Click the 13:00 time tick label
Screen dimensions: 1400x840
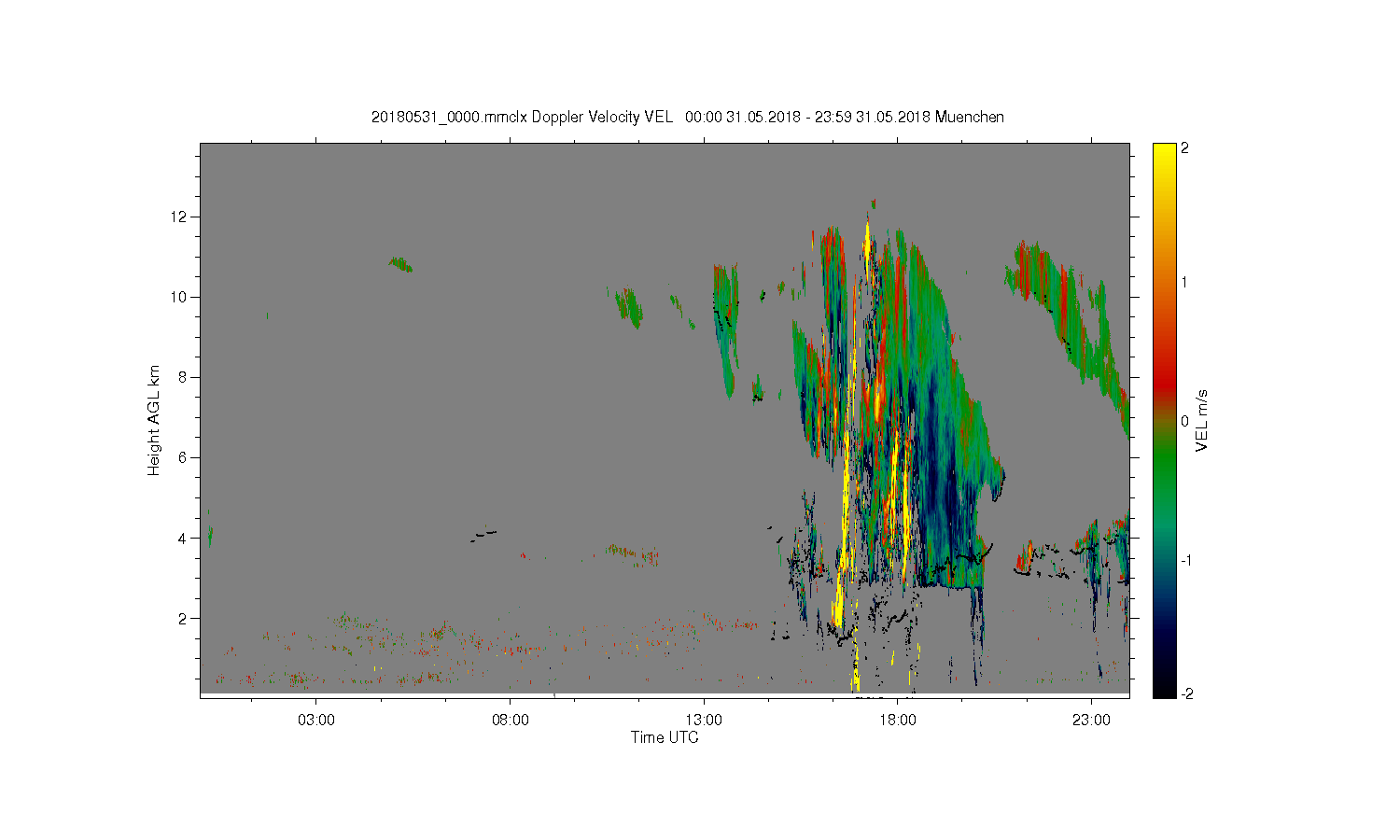click(704, 721)
